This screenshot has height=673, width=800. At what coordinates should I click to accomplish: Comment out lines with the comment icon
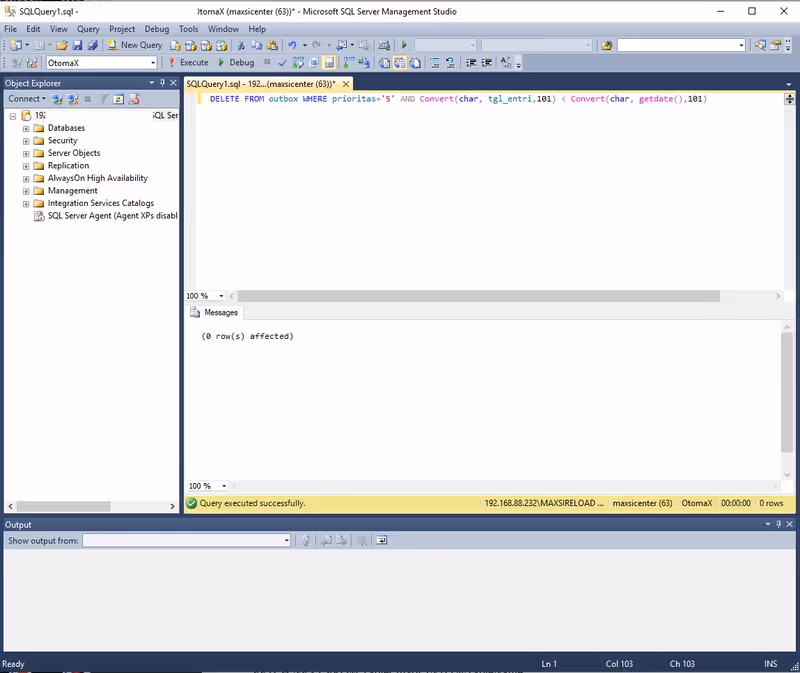(x=434, y=62)
